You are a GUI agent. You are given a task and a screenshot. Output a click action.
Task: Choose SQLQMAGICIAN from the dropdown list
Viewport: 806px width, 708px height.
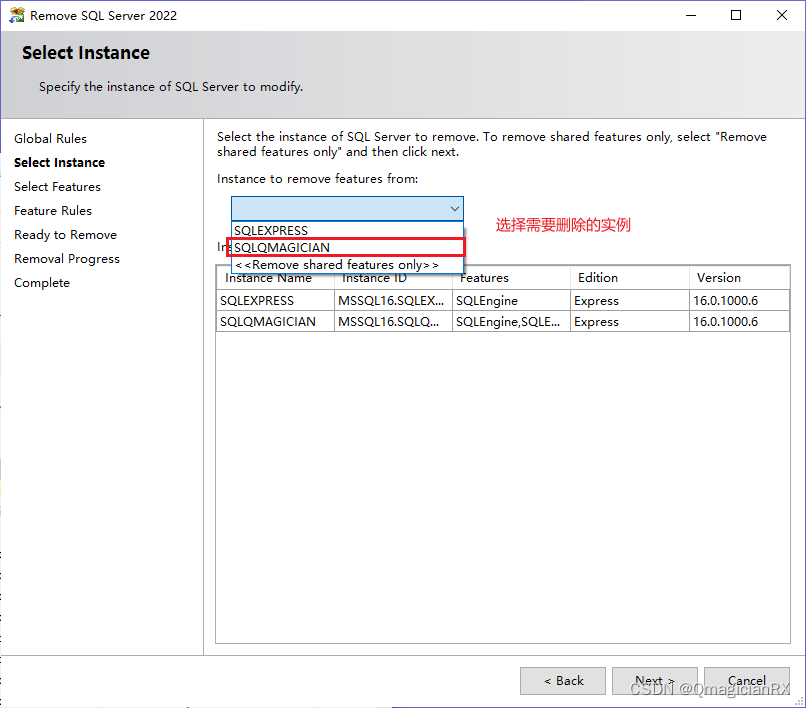[x=347, y=247]
